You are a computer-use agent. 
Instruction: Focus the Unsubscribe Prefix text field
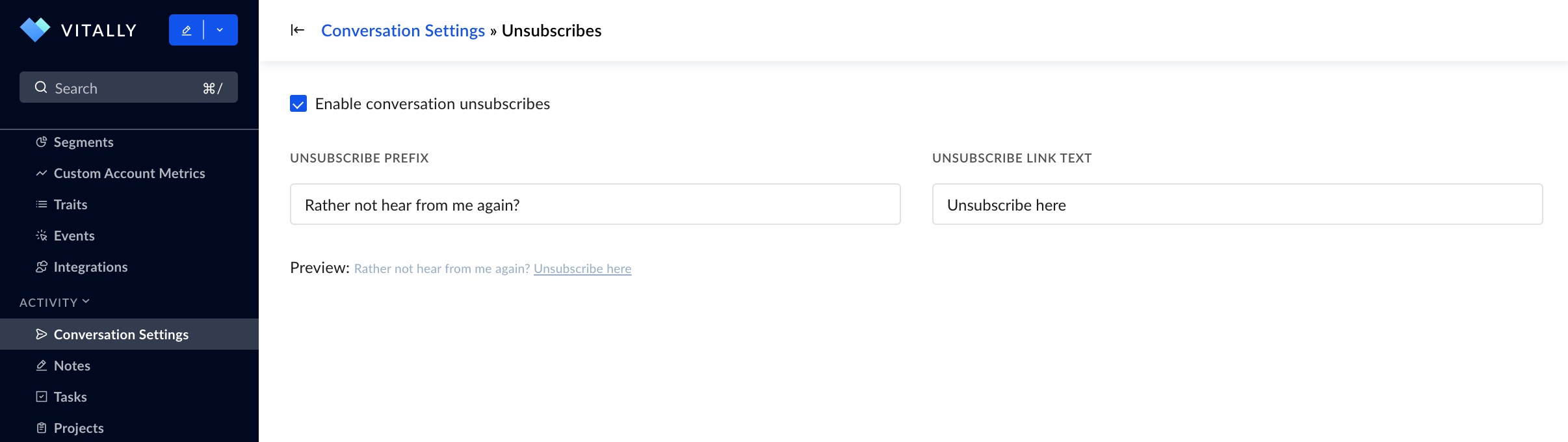595,204
